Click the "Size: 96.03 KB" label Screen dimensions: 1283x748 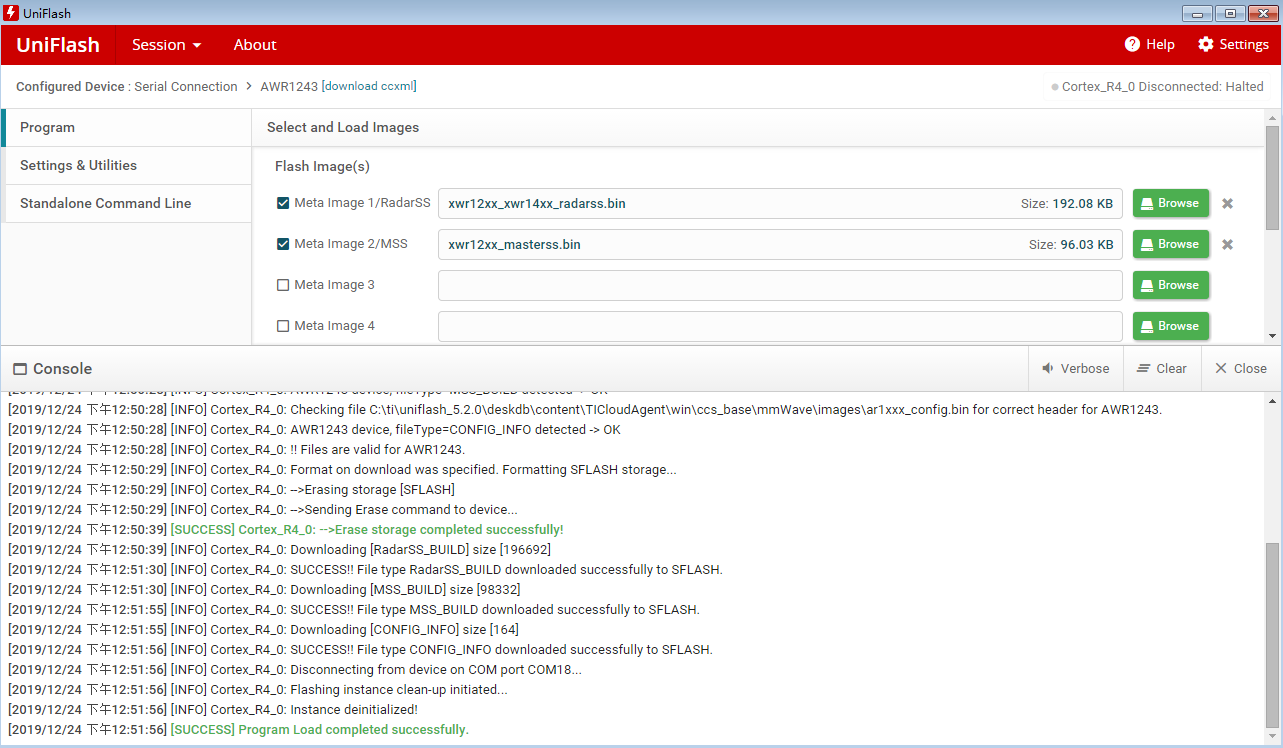coord(1071,244)
